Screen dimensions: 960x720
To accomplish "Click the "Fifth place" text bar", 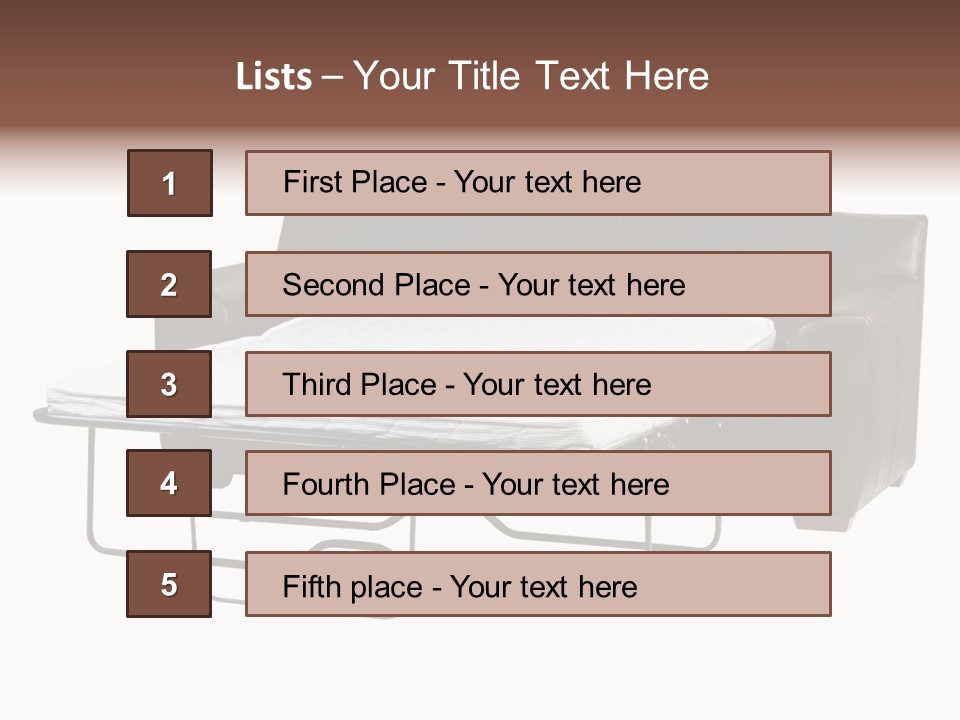I will (x=538, y=584).
